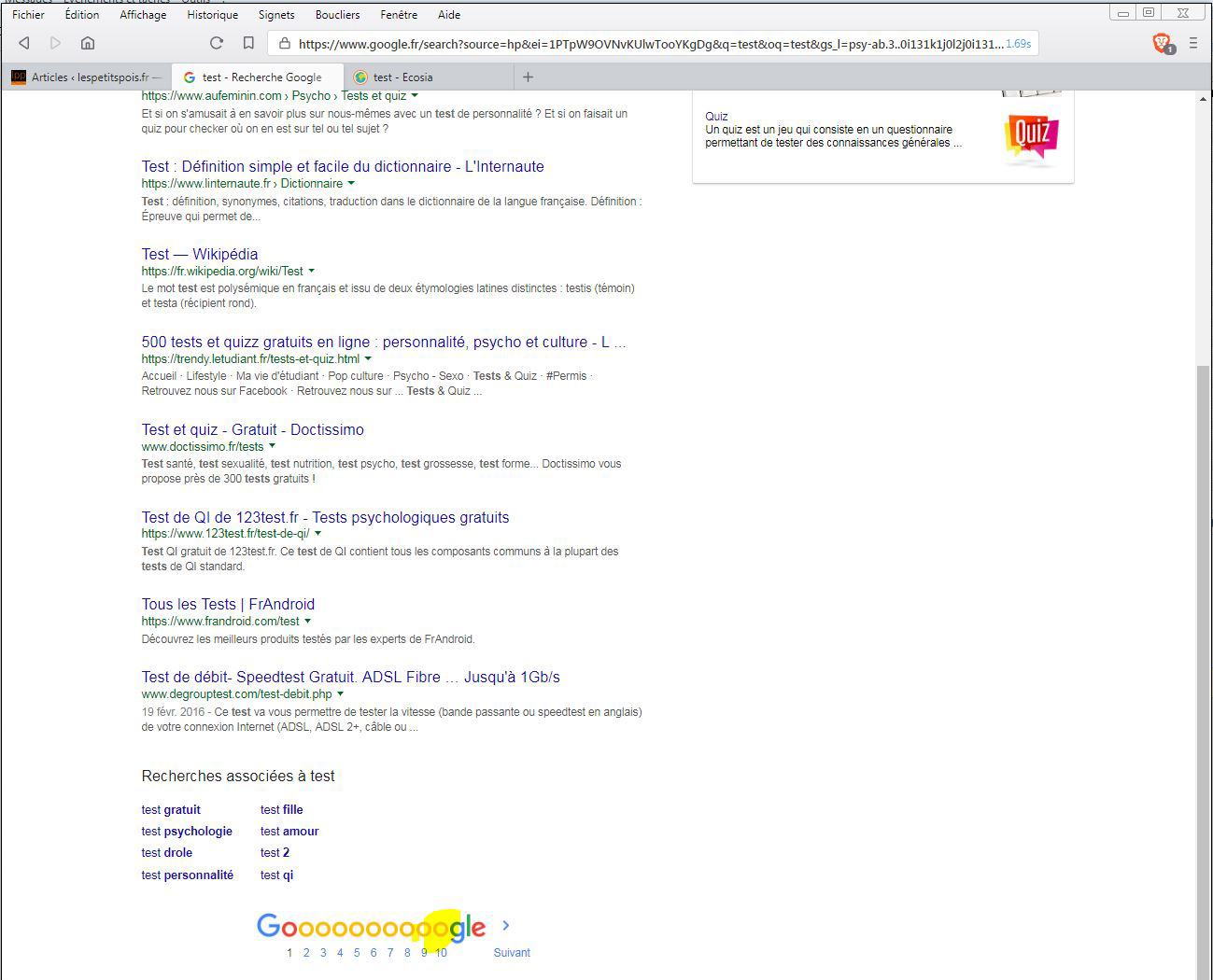Viewport: 1213px width, 980px height.
Task: Open the browser hamburger menu
Action: pos(1193,43)
